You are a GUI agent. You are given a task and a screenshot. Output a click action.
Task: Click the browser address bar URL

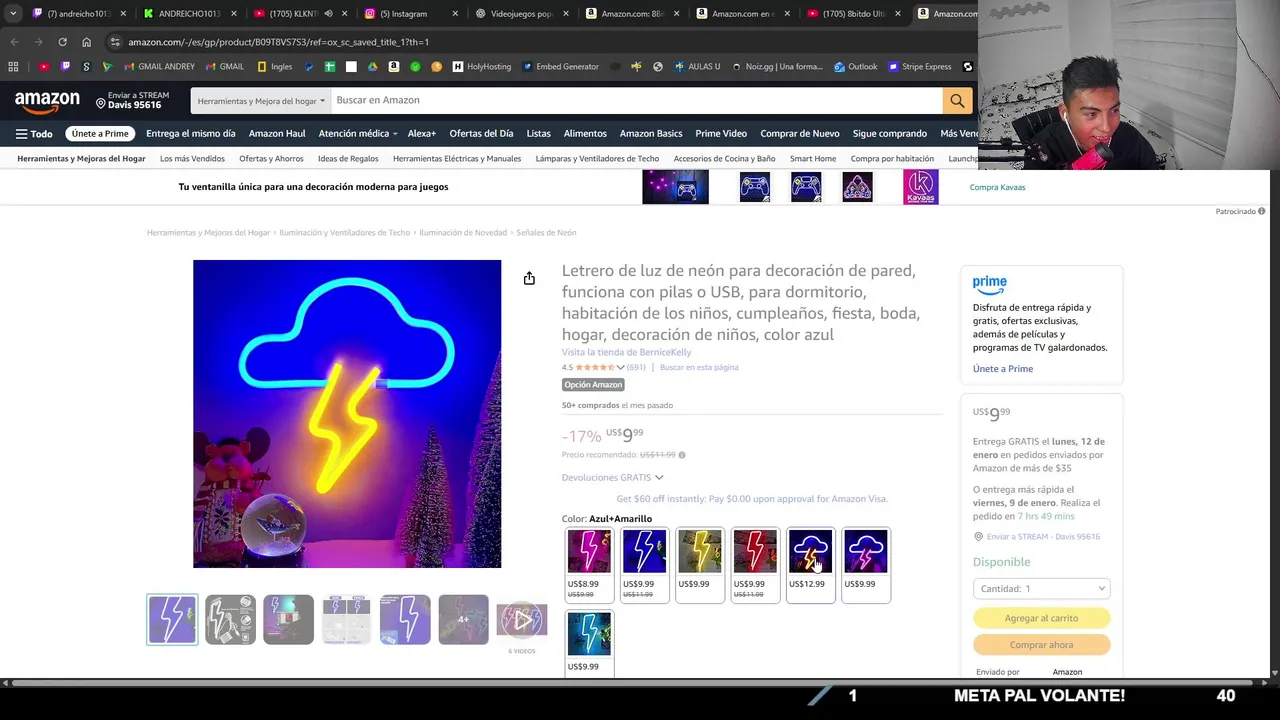(278, 42)
